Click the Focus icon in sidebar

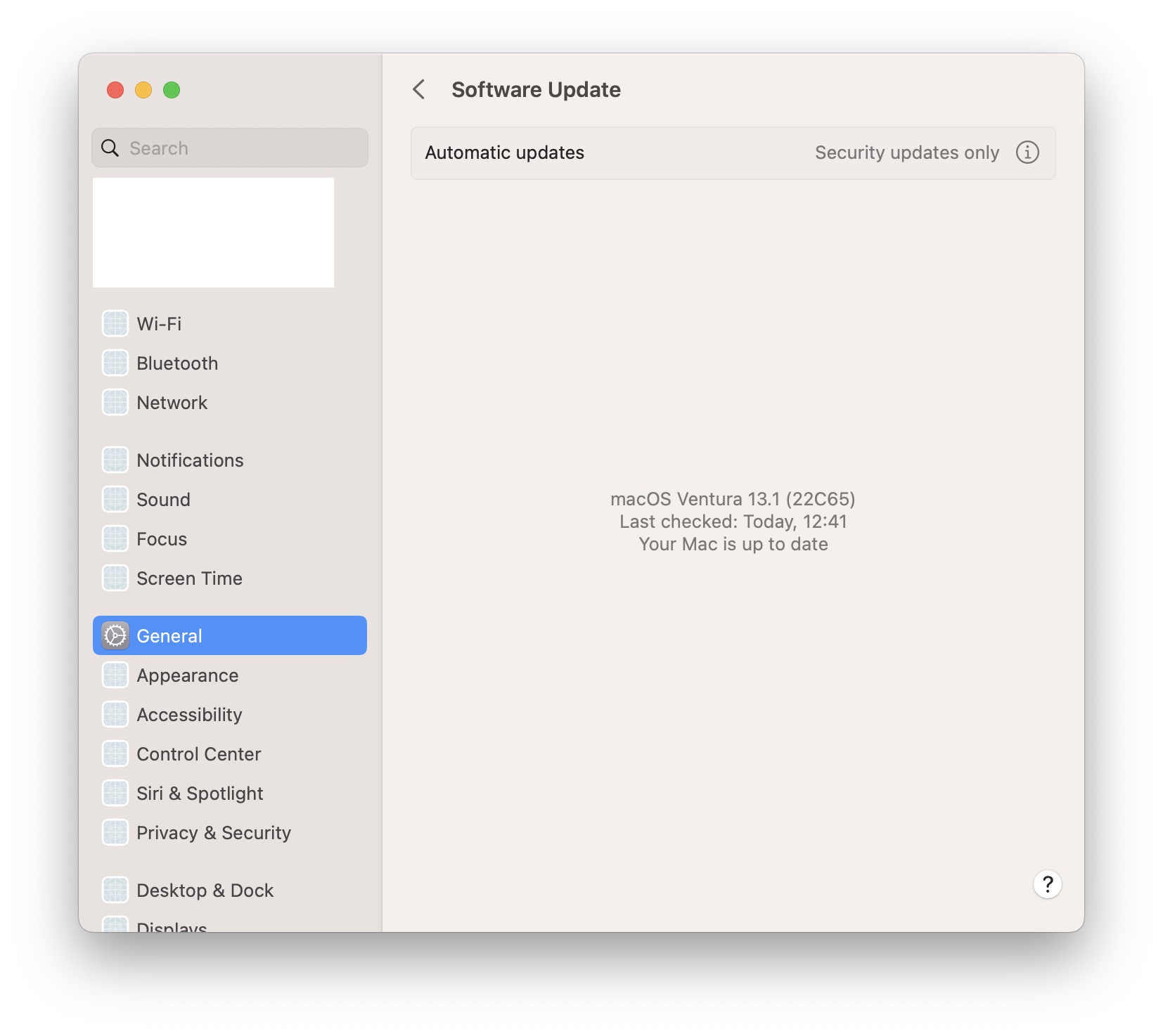[x=115, y=538]
